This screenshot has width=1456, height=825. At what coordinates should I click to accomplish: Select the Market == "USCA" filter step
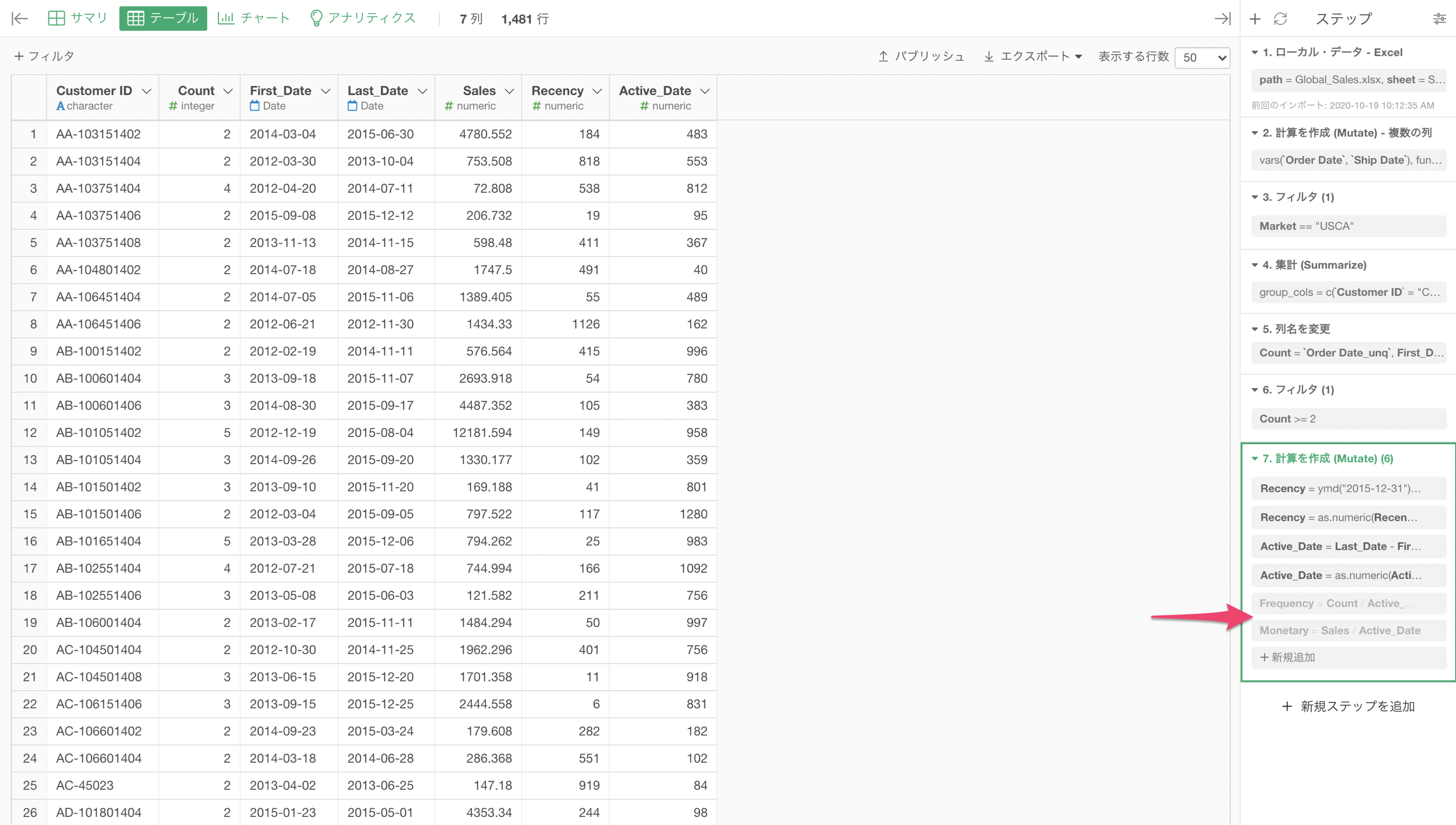[x=1348, y=226]
